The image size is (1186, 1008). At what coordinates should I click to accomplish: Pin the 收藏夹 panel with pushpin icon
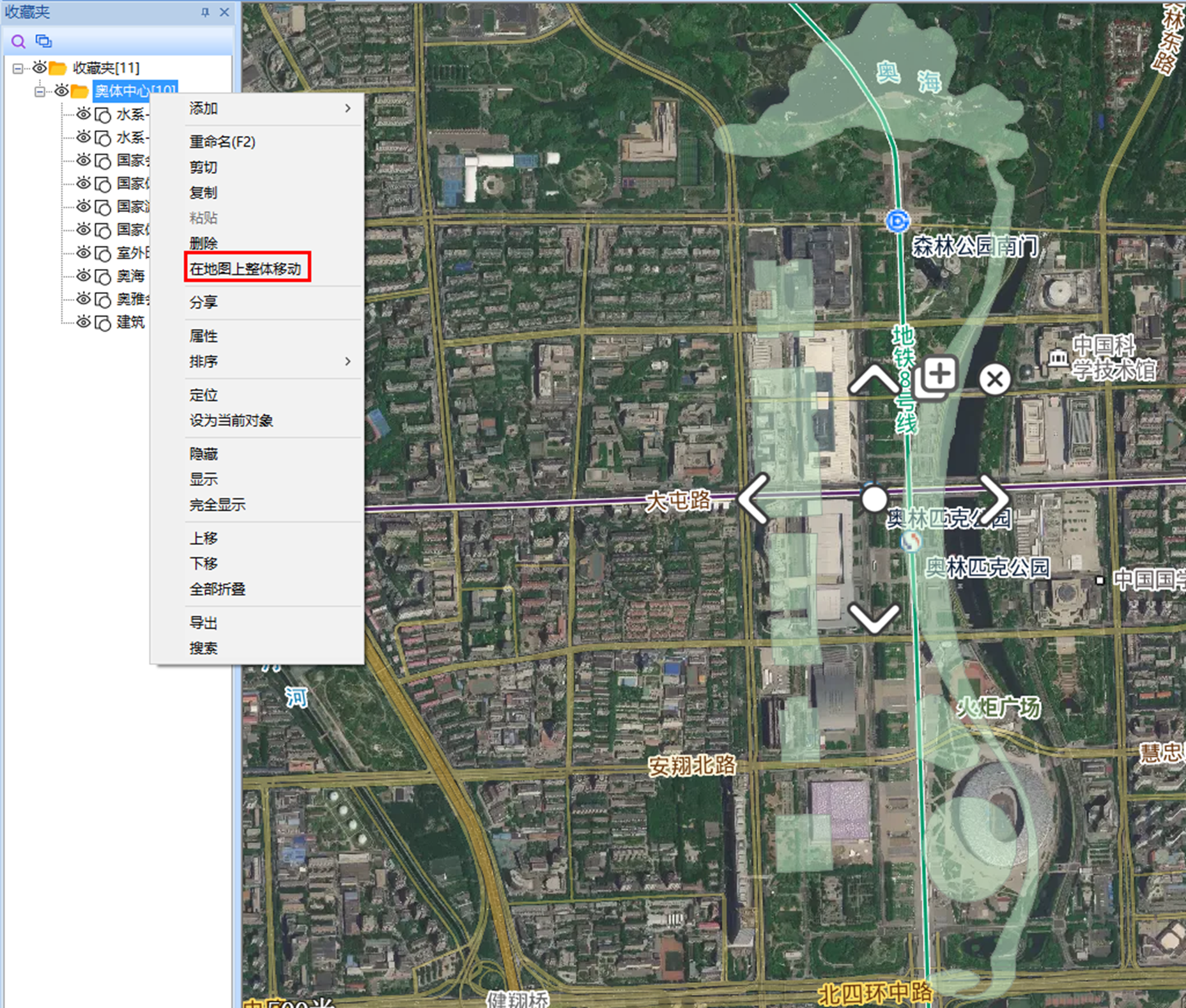click(205, 12)
